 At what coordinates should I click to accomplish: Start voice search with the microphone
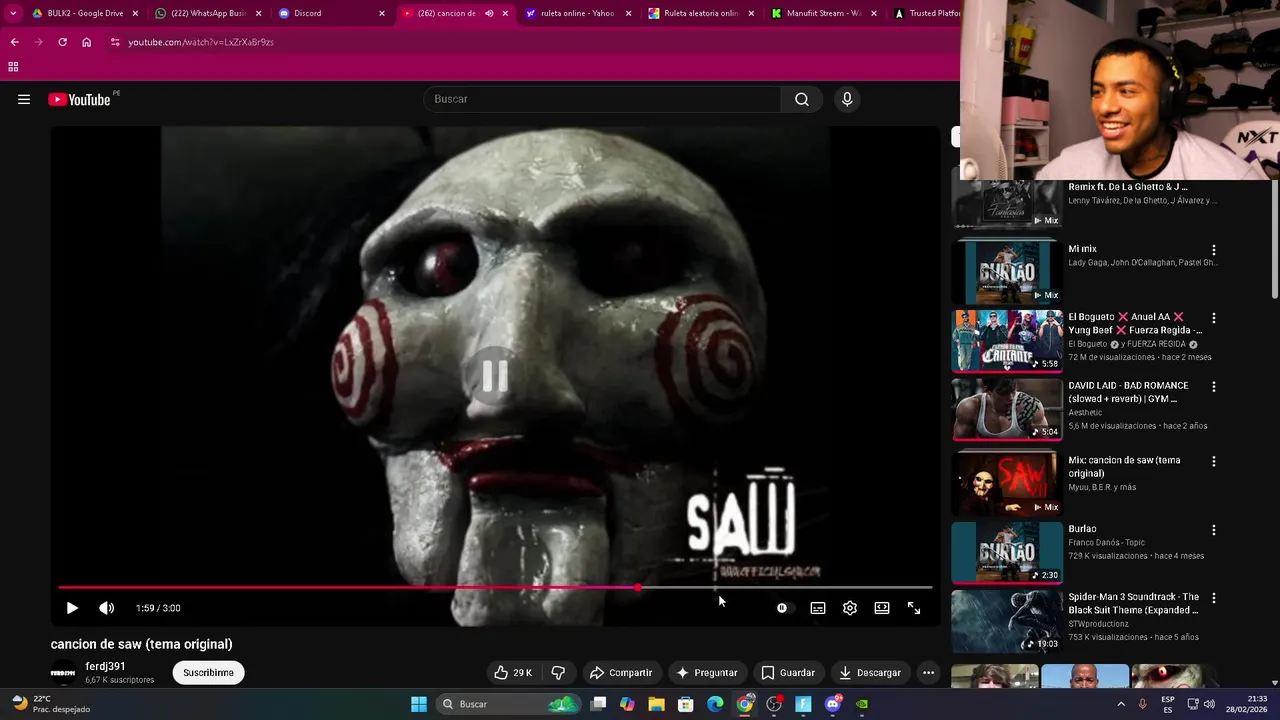click(847, 99)
